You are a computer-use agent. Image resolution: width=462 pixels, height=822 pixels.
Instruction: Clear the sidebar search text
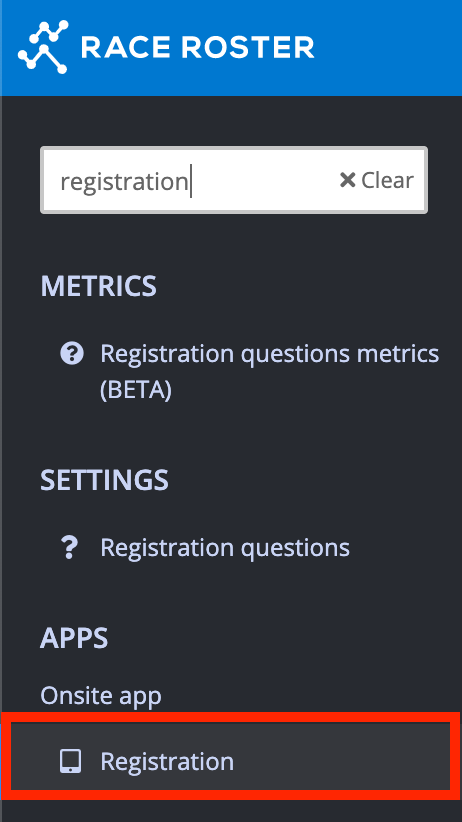[x=377, y=180]
